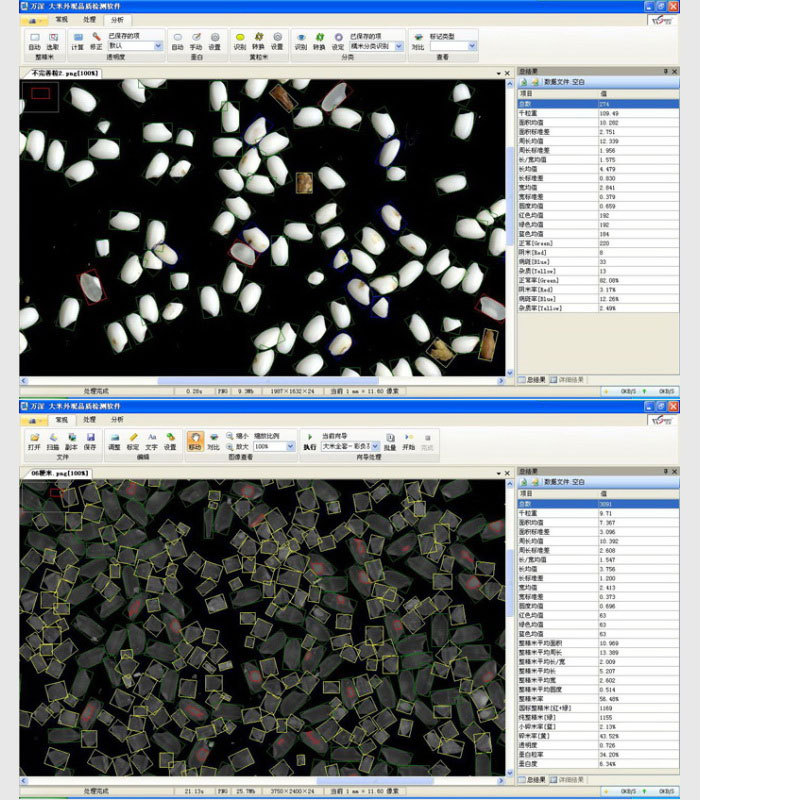Click export icon in top results panel header
Image resolution: width=800 pixels, height=800 pixels.
[523, 82]
